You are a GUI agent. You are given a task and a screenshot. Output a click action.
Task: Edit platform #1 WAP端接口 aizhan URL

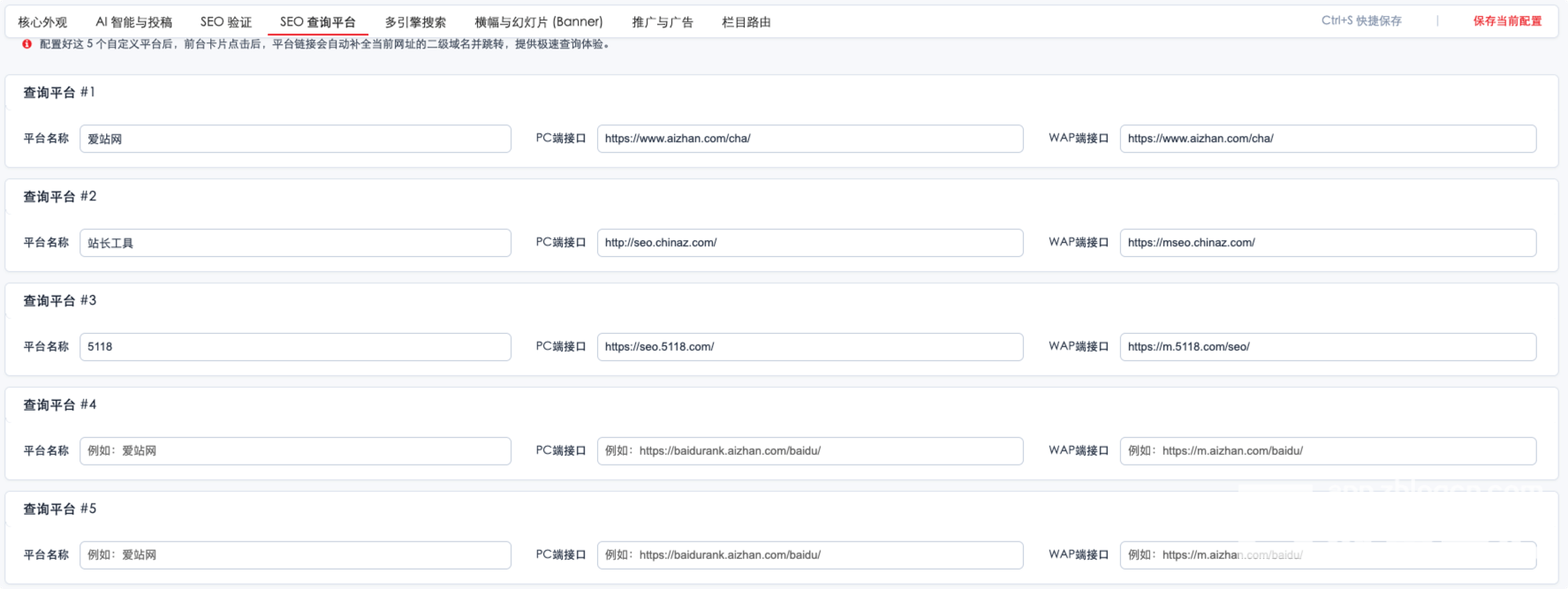click(1328, 139)
